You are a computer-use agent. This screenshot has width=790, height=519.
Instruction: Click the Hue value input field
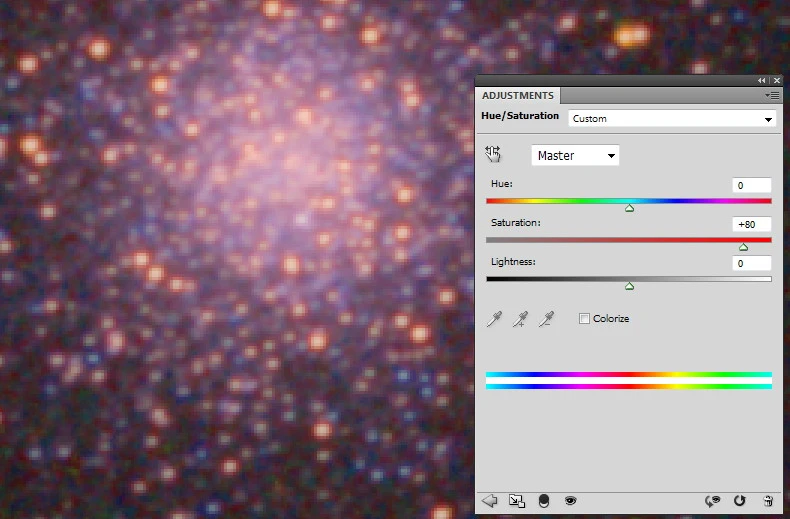pos(751,185)
